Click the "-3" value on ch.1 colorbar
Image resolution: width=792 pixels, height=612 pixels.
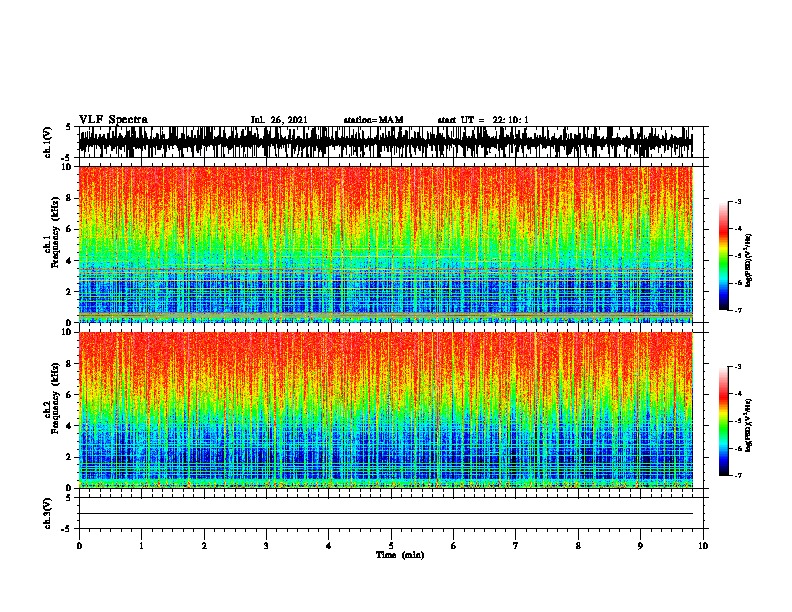[x=737, y=201]
